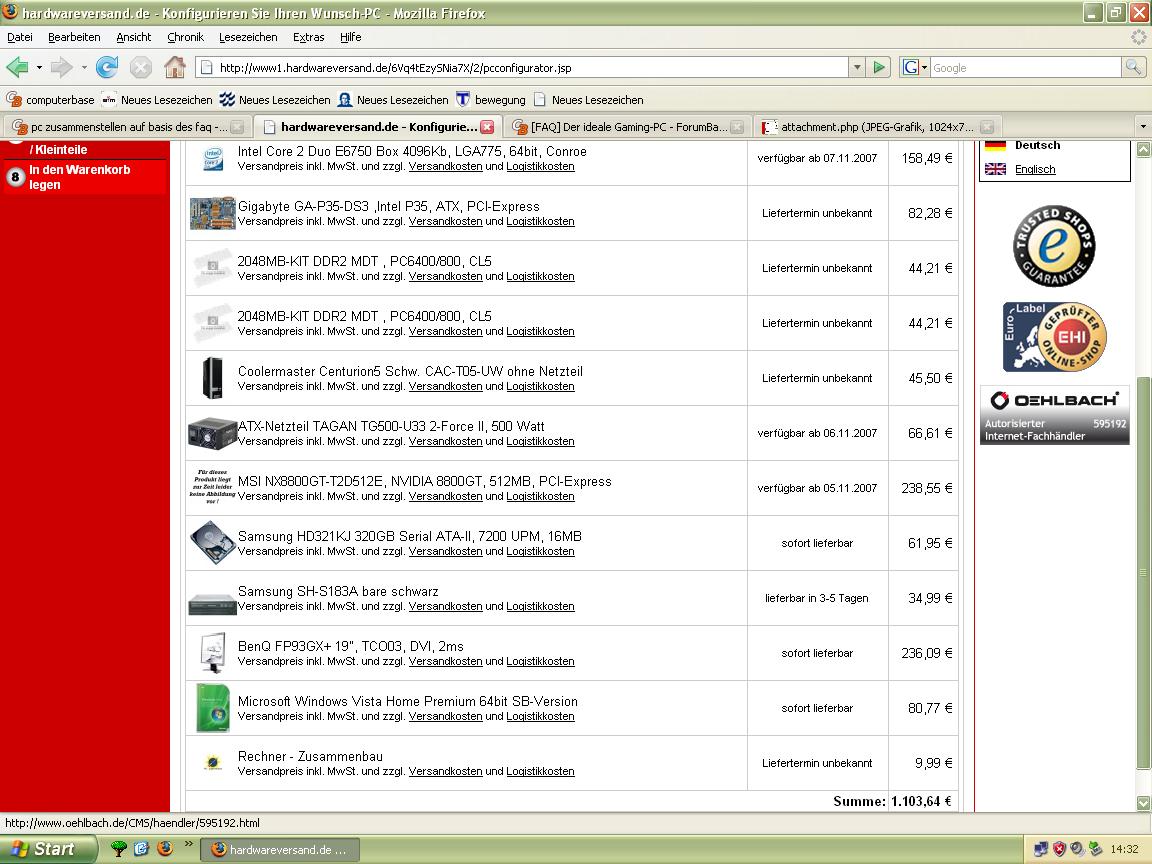Click the vertical scrollbar up arrow
1152x864 pixels.
[x=1143, y=149]
